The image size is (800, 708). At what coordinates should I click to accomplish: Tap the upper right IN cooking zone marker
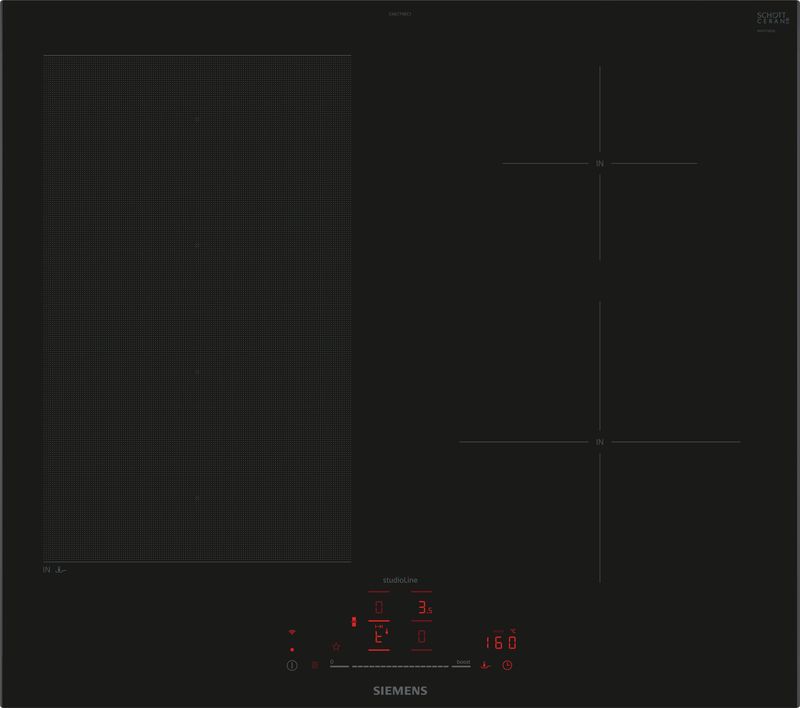(600, 162)
